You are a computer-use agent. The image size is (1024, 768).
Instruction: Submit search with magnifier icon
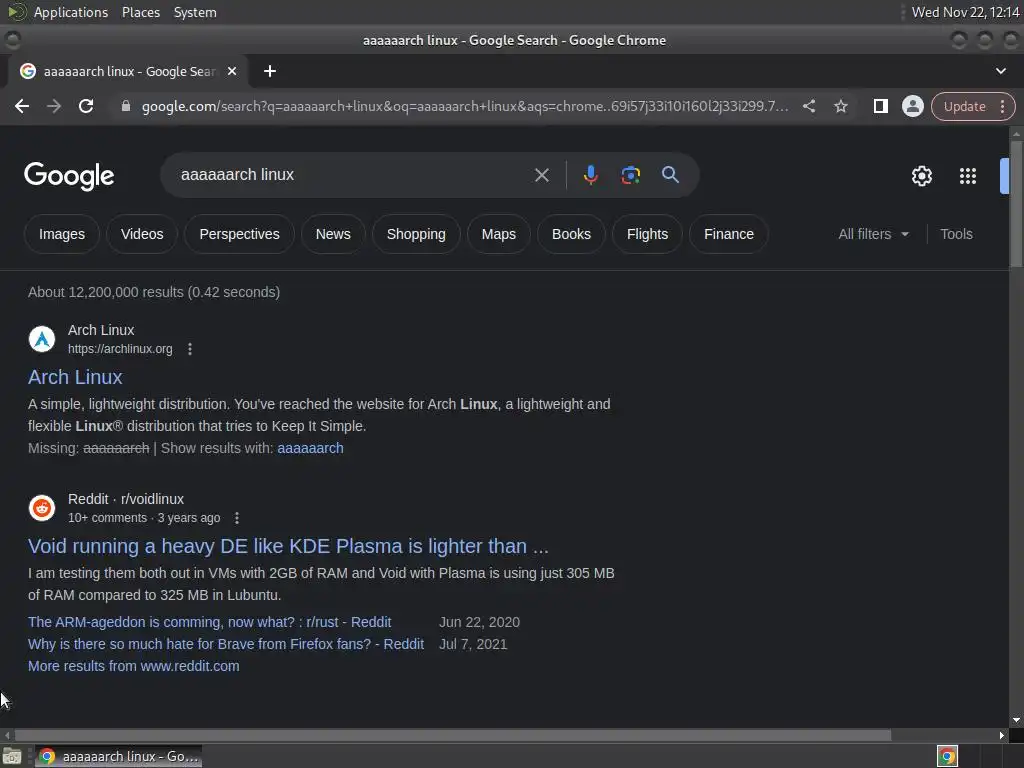point(670,175)
